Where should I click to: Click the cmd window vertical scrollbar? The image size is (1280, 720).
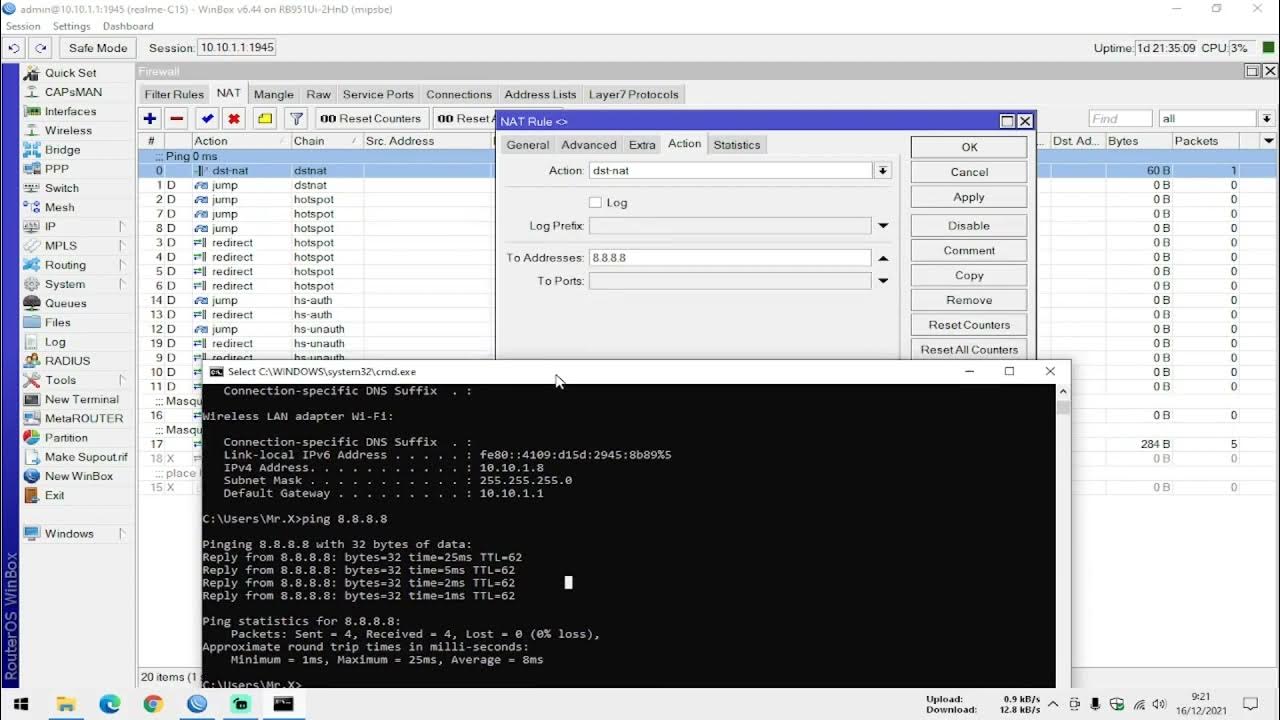pos(1063,535)
